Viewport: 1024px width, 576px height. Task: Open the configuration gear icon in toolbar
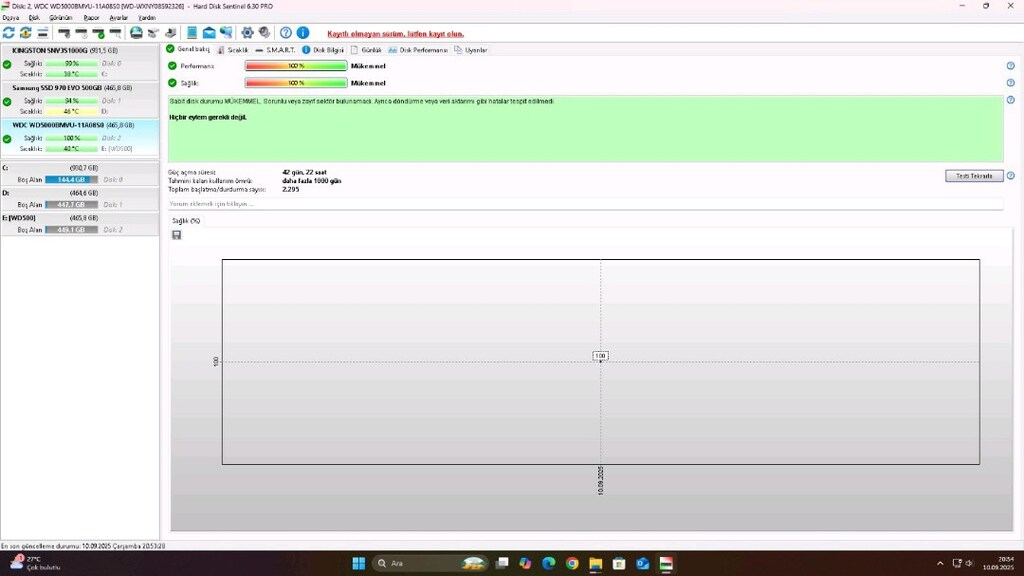(x=248, y=33)
